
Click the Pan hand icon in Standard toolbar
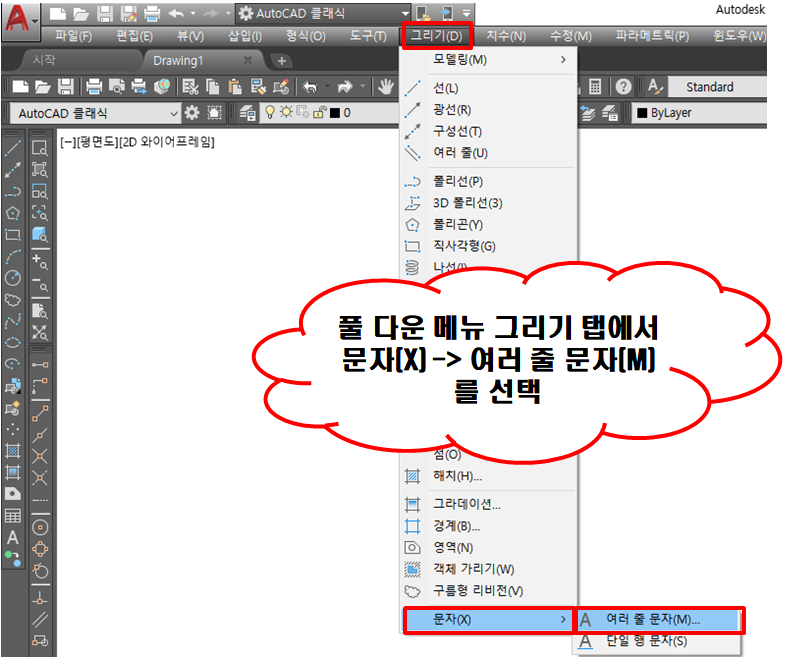[x=386, y=87]
